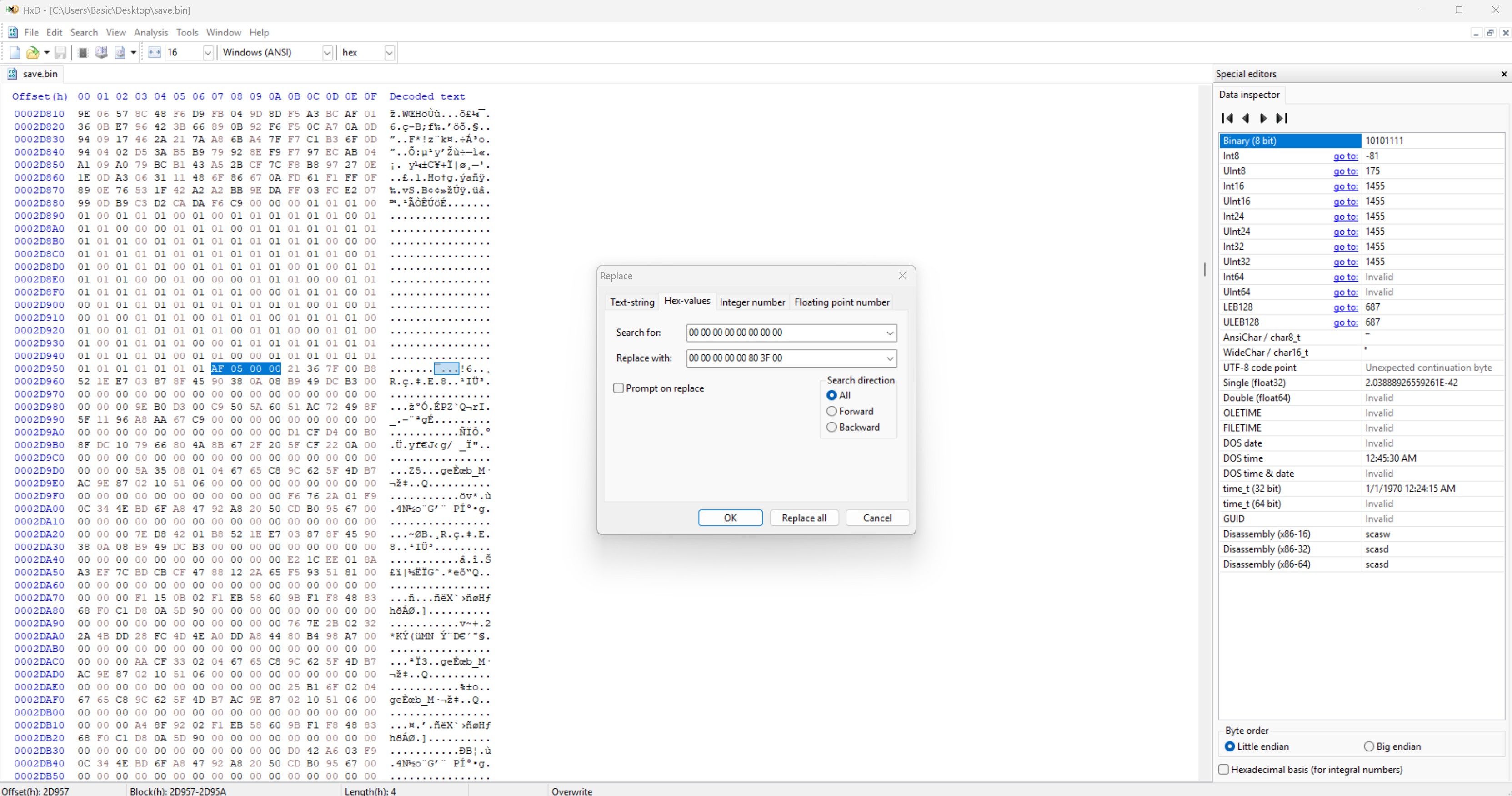Open the Window menu
Image resolution: width=1512 pixels, height=796 pixels.
click(224, 32)
